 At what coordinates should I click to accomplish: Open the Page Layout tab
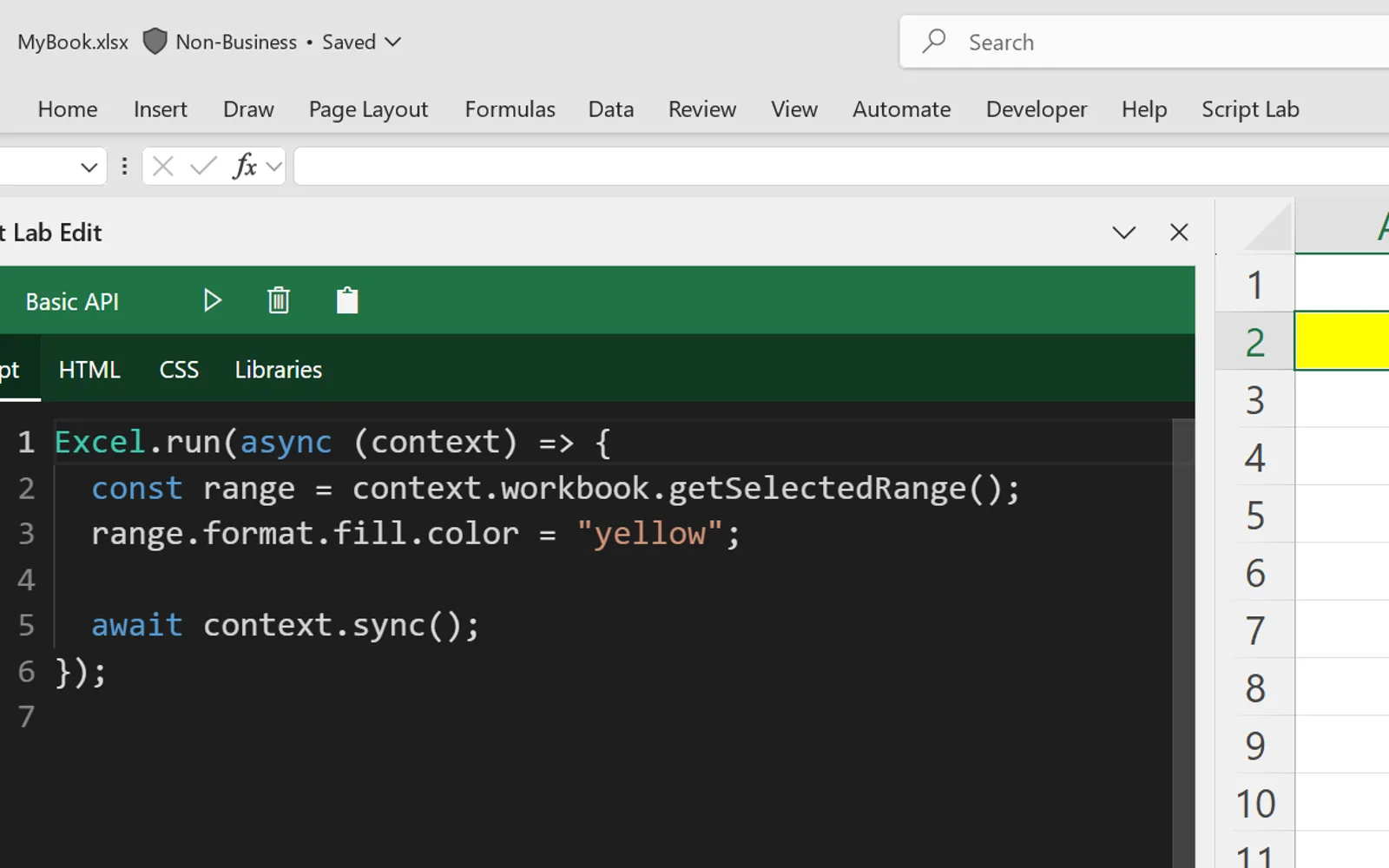[x=369, y=109]
